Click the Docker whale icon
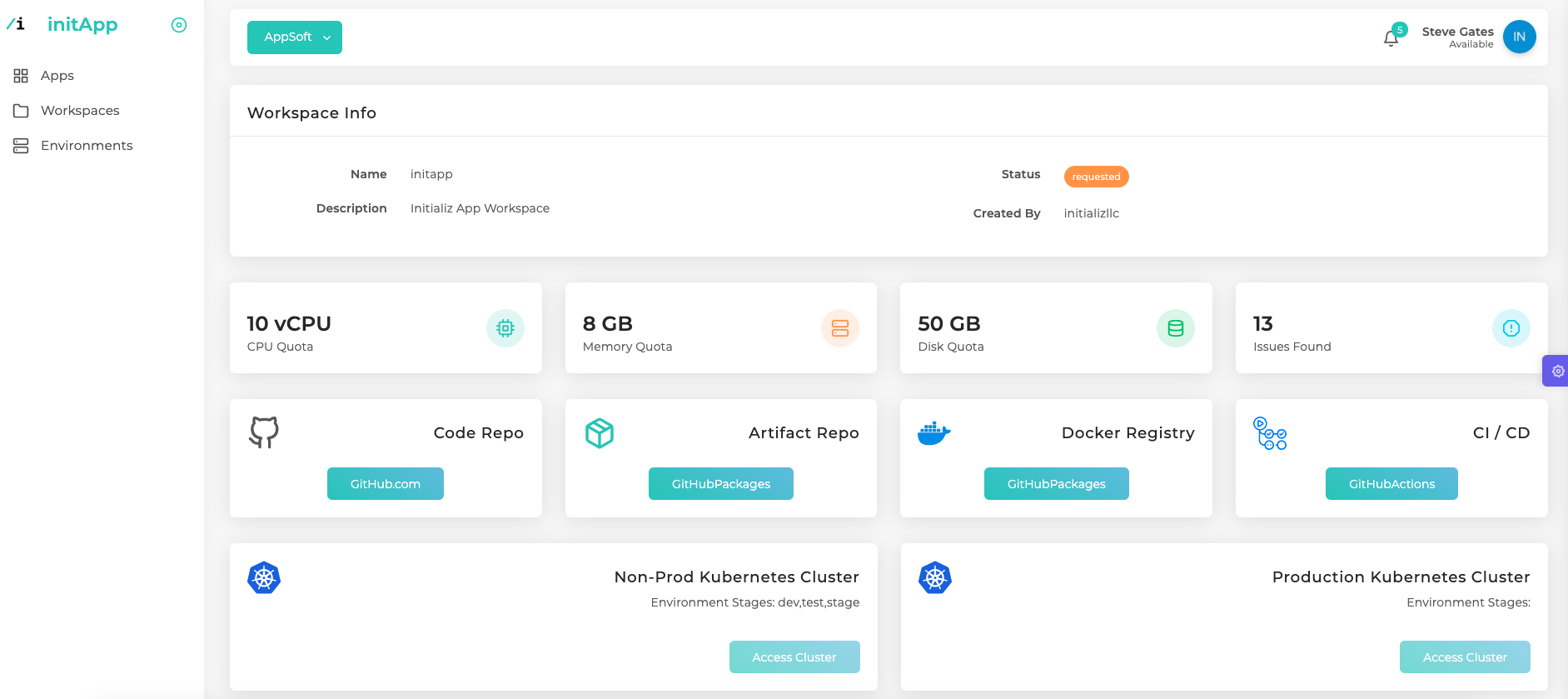 pyautogui.click(x=934, y=433)
